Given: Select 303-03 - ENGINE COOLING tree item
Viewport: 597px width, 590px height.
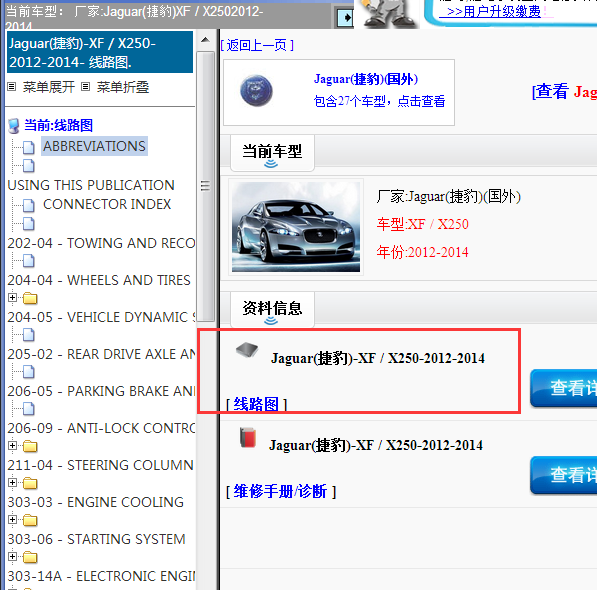Looking at the screenshot, I should pos(95,502).
